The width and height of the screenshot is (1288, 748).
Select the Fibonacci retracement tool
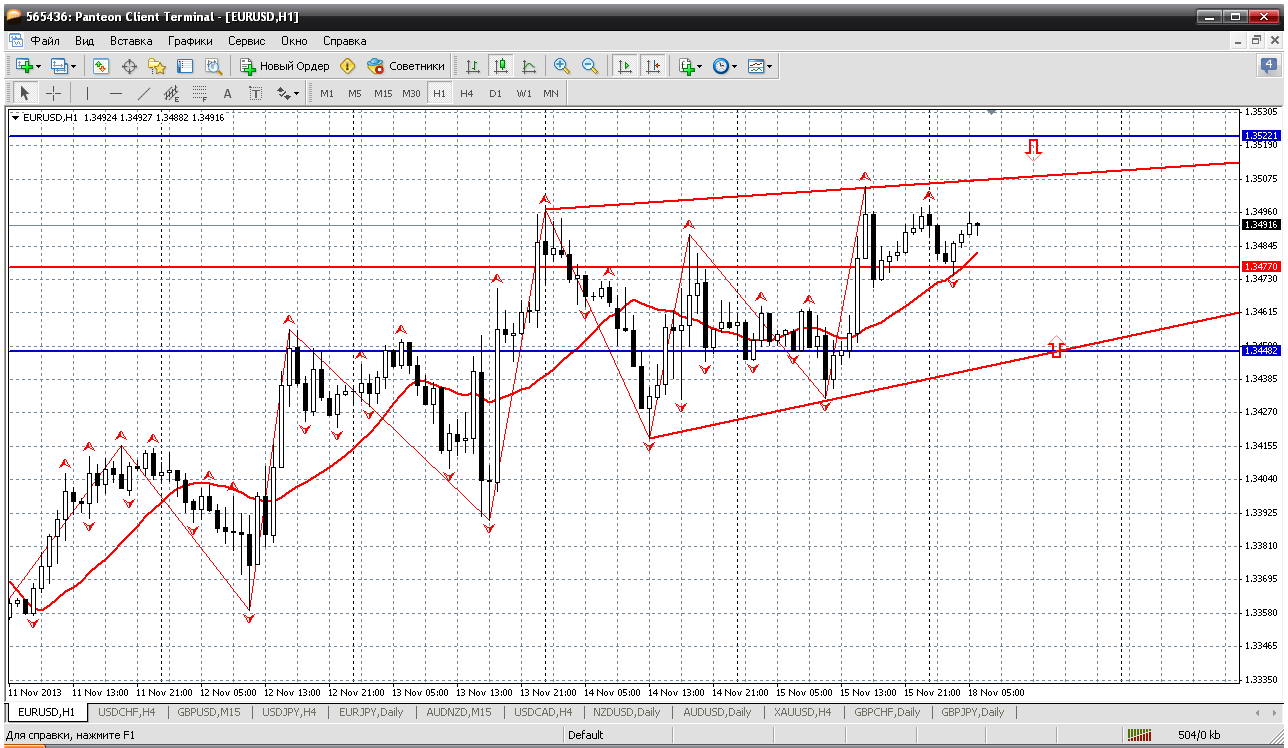pos(199,93)
